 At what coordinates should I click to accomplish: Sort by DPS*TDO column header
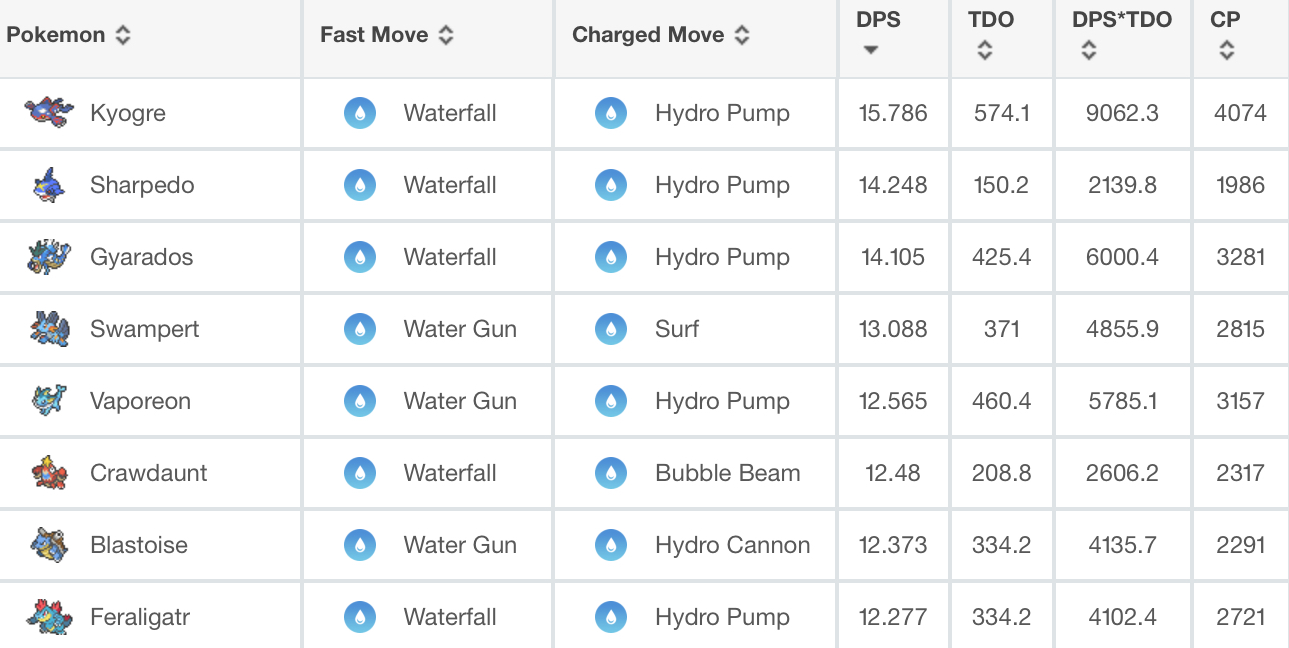pos(1122,34)
